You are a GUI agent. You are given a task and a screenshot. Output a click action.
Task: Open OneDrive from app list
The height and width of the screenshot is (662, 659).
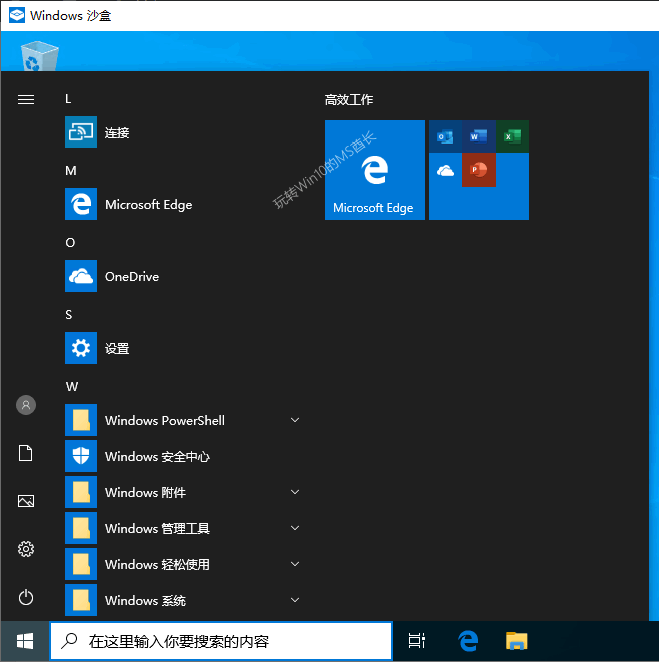pos(81,276)
